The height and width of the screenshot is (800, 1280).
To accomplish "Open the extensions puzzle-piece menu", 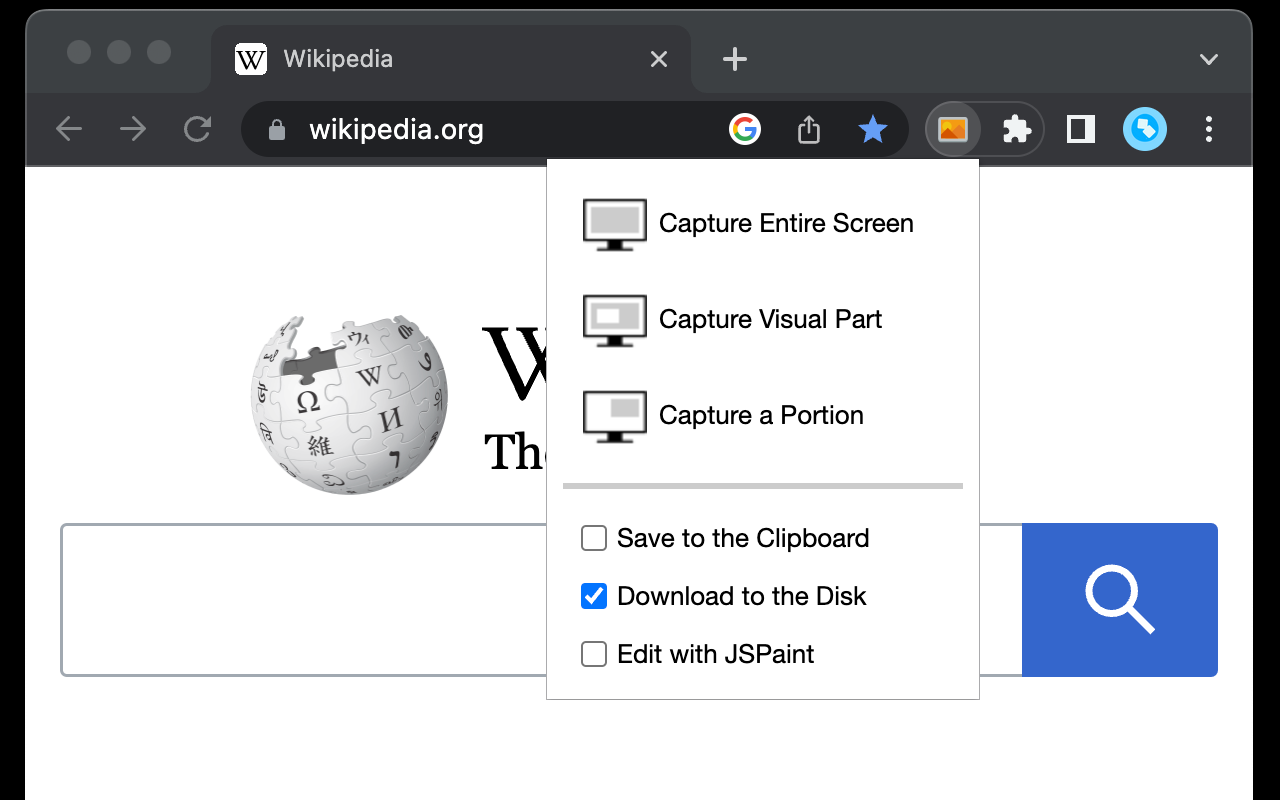I will (1018, 129).
